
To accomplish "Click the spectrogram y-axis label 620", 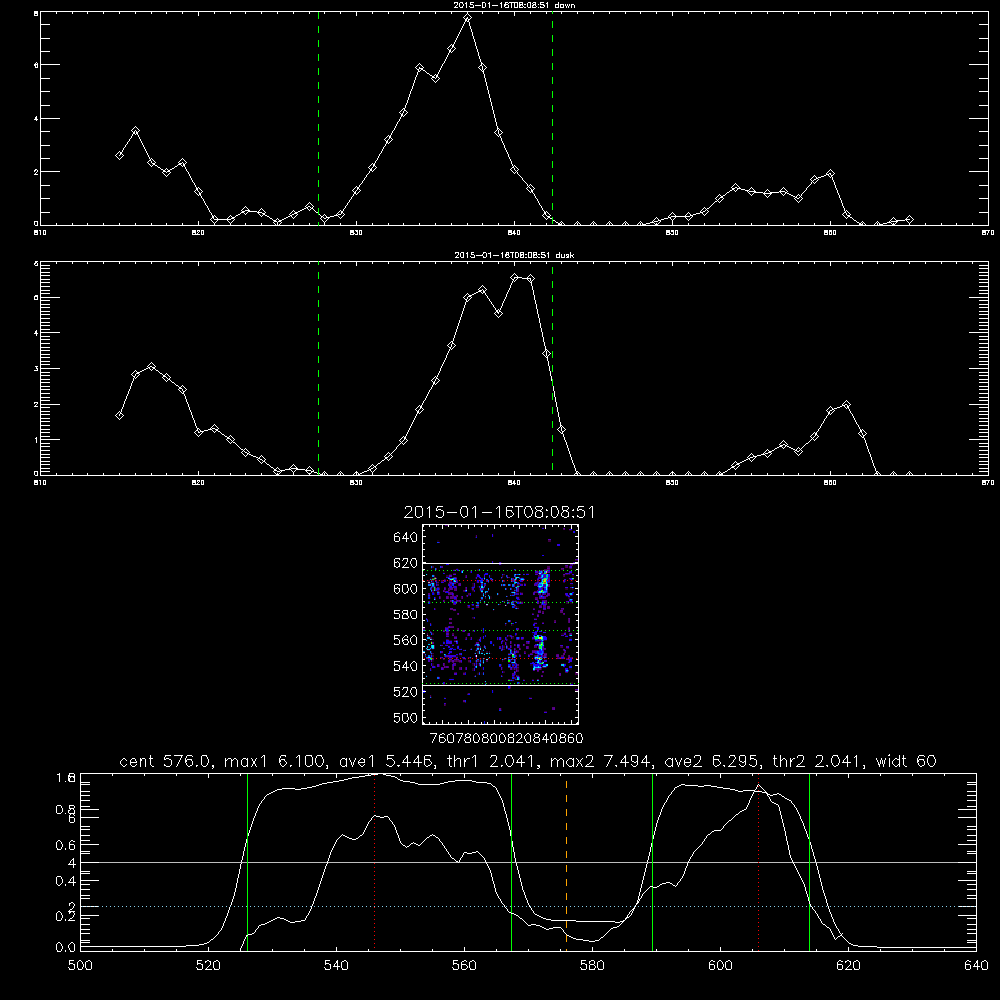I will (x=406, y=563).
